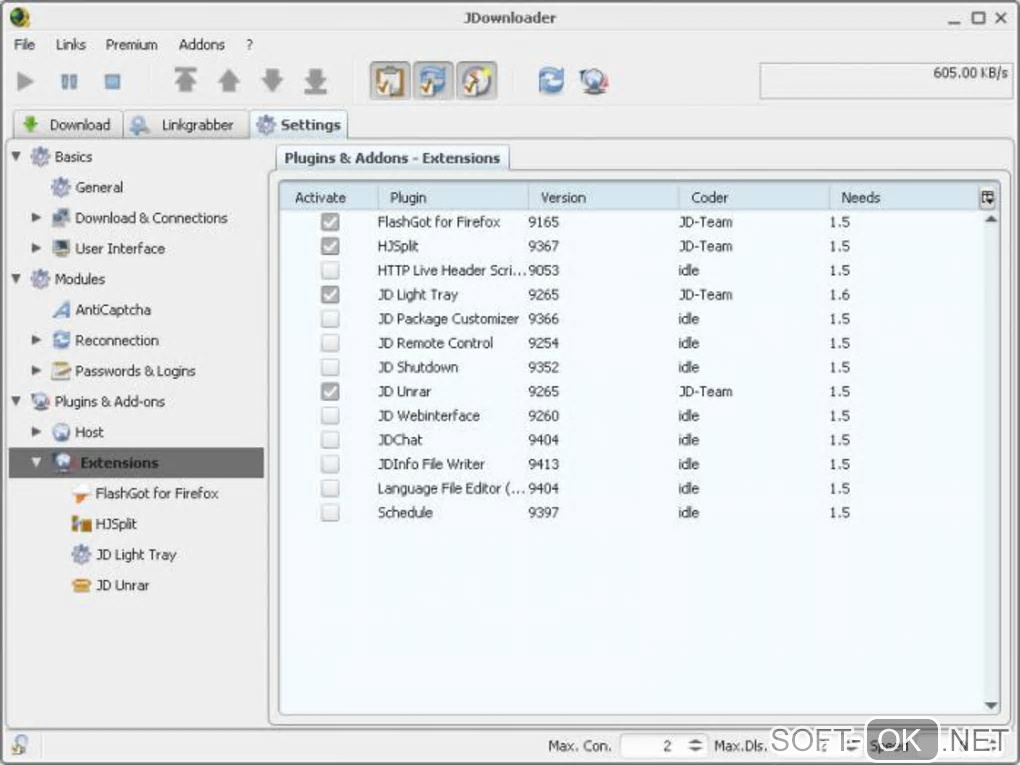Move selection to bottom arrow icon

point(315,81)
